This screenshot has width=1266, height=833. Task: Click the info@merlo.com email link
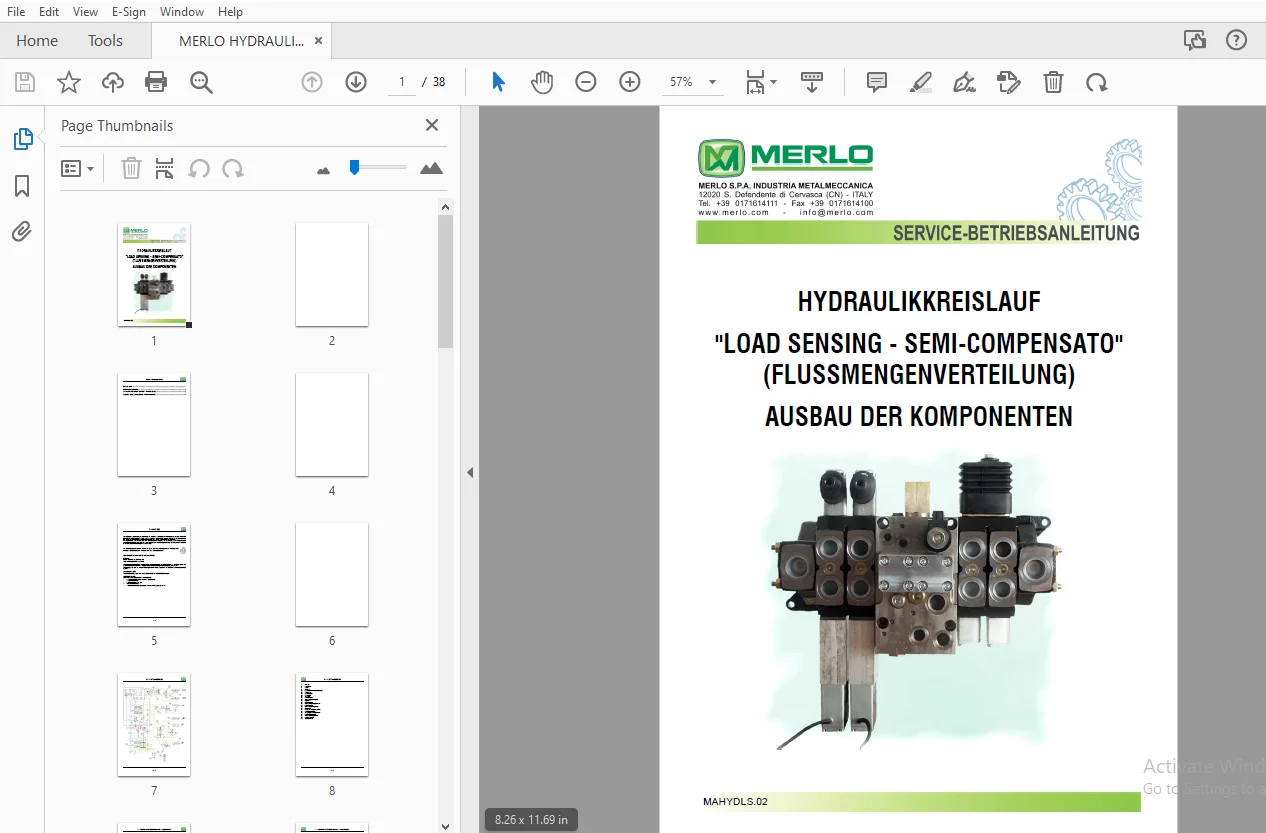[837, 212]
